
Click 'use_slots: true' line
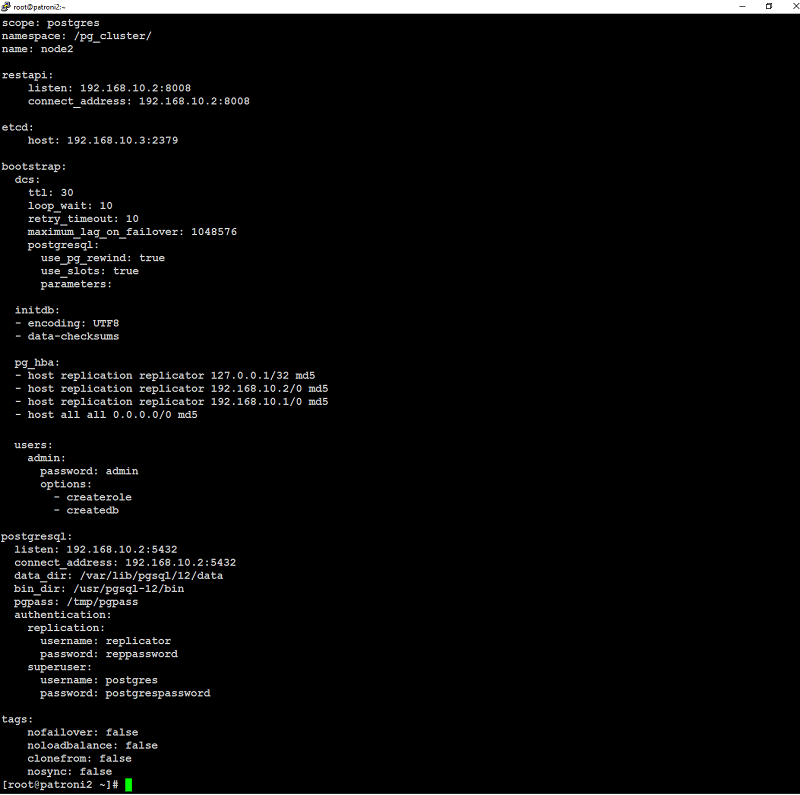[x=89, y=271]
